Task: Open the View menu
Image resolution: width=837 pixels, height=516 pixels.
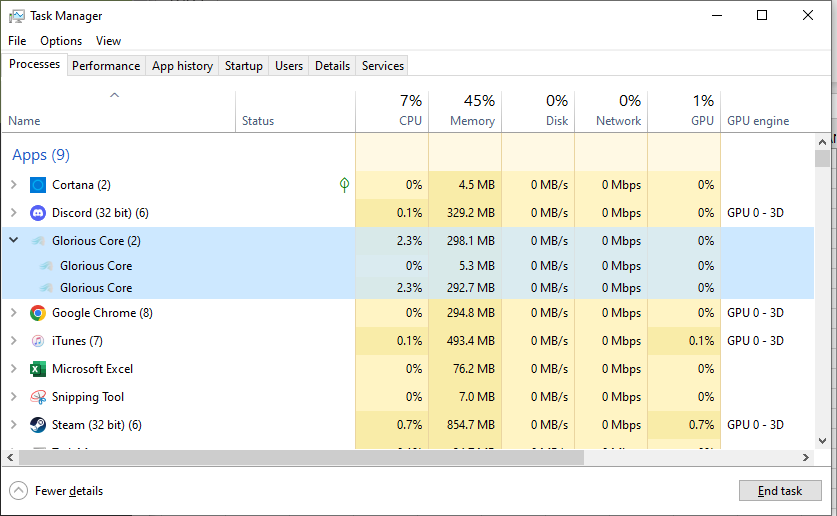Action: 108,41
